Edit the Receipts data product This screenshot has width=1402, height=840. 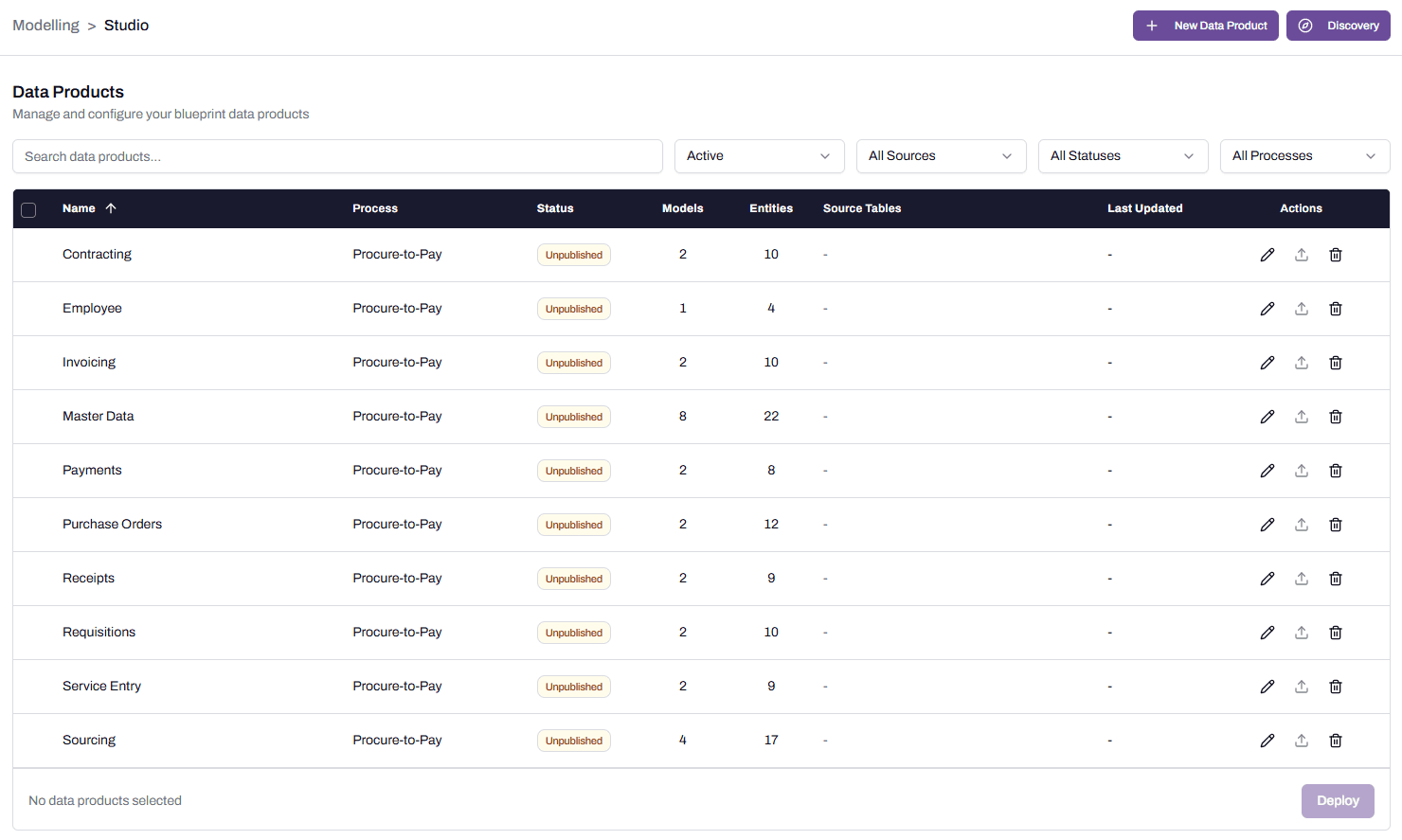coord(1267,579)
